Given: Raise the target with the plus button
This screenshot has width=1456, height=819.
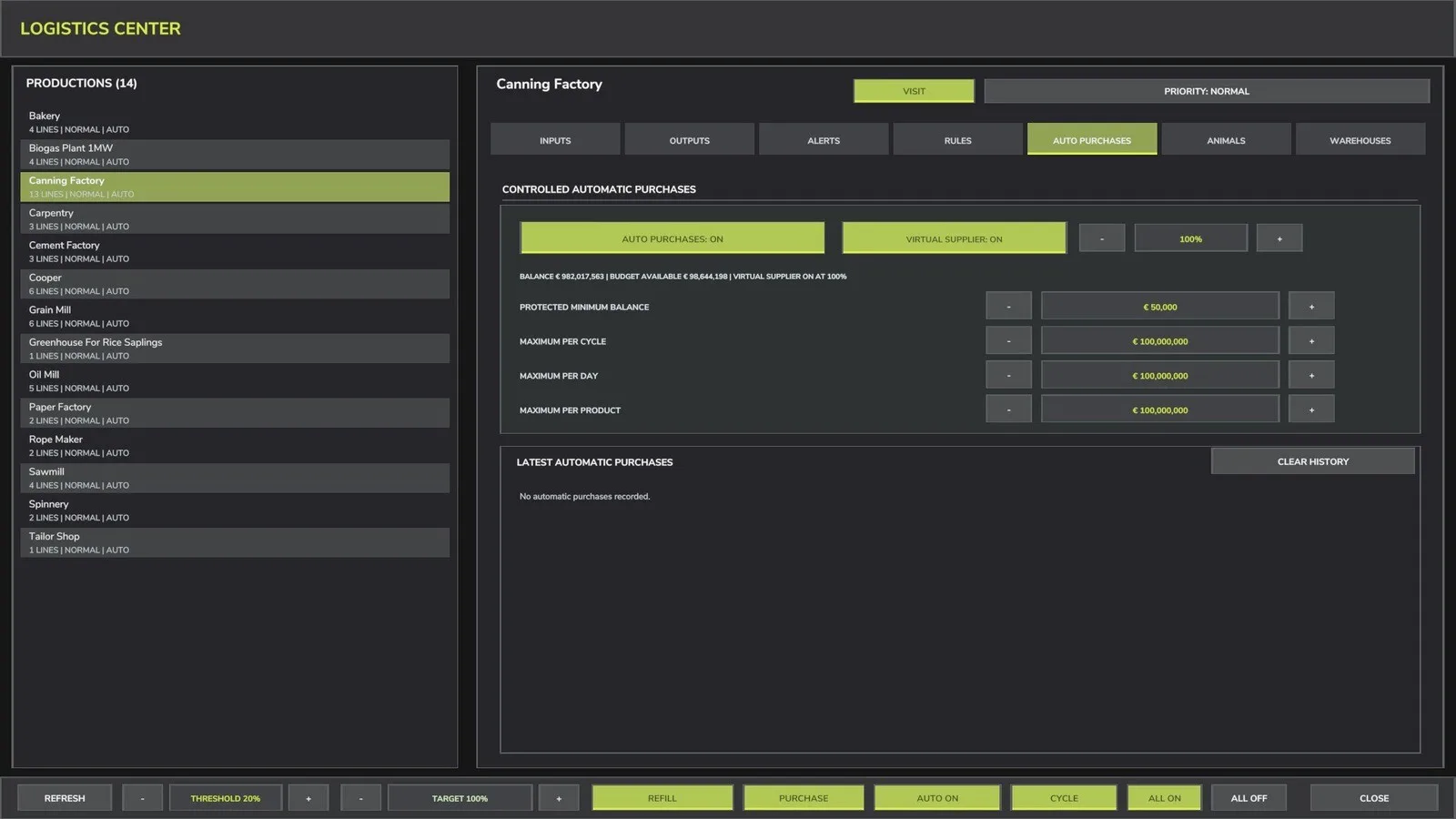Looking at the screenshot, I should (558, 798).
